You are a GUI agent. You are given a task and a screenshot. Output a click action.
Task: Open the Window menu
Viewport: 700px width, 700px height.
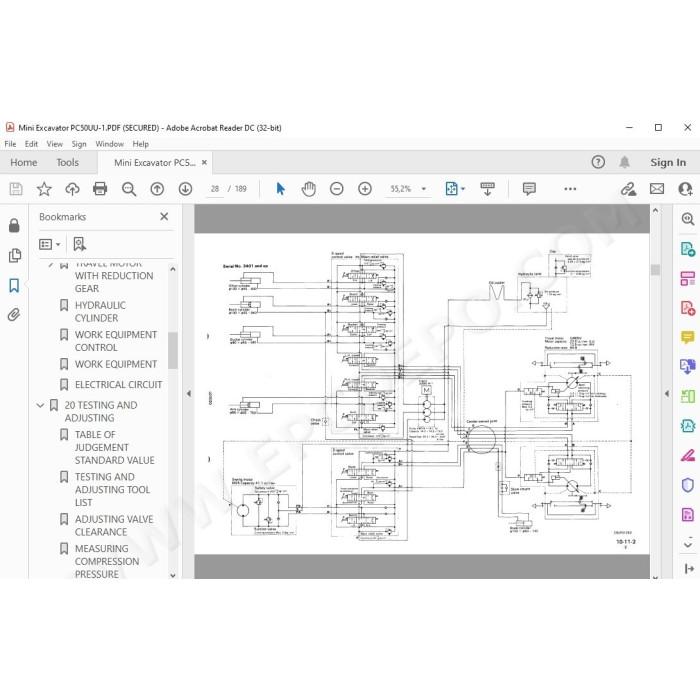pyautogui.click(x=109, y=144)
